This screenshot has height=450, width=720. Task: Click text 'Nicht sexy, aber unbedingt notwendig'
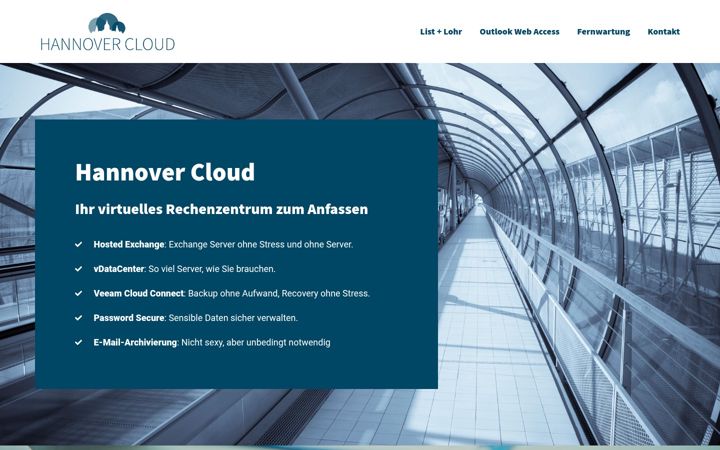(x=256, y=342)
